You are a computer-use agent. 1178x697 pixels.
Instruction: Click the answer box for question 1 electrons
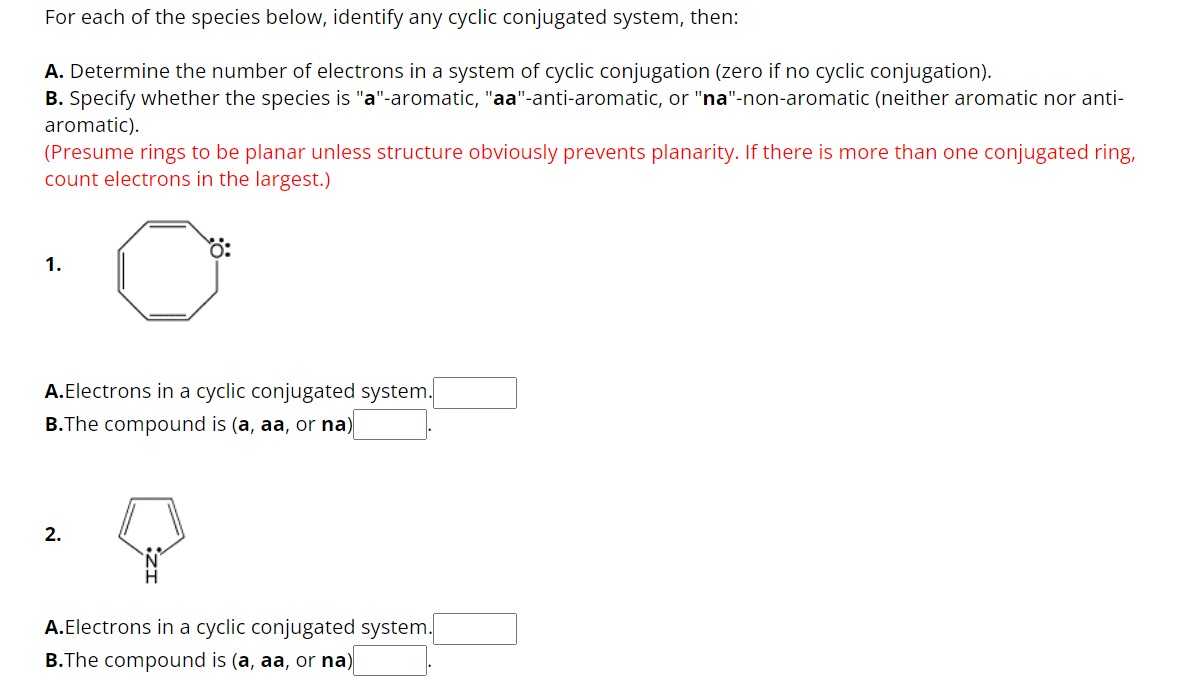(475, 392)
